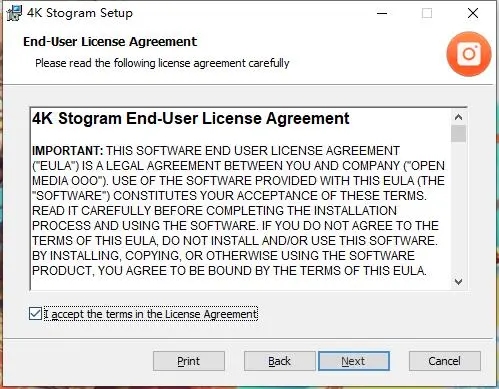Close the 4K Stogram Setup window

tap(473, 13)
